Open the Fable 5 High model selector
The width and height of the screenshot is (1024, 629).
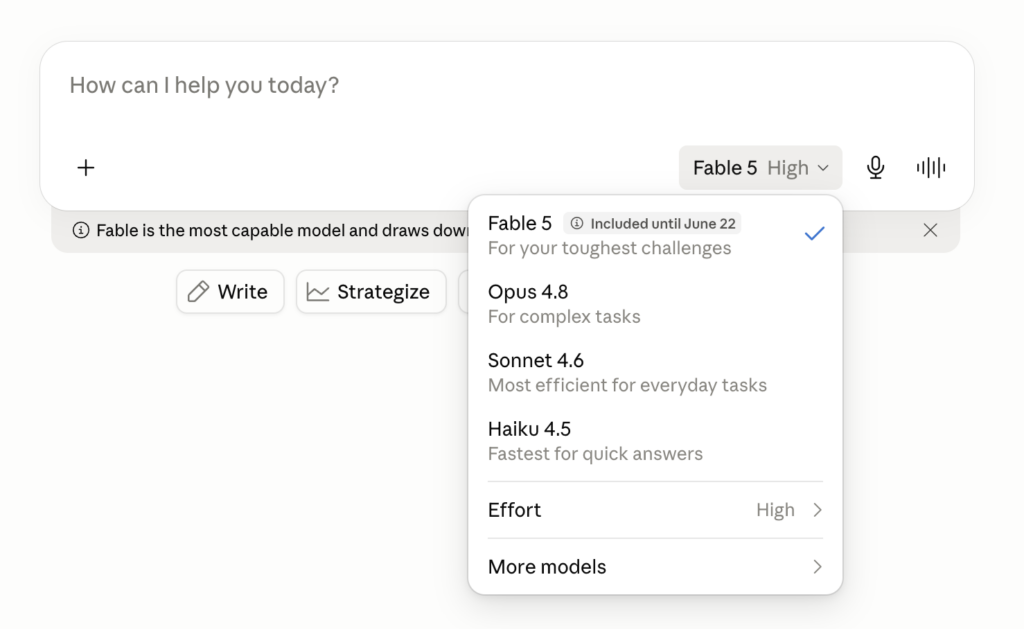[x=760, y=168]
